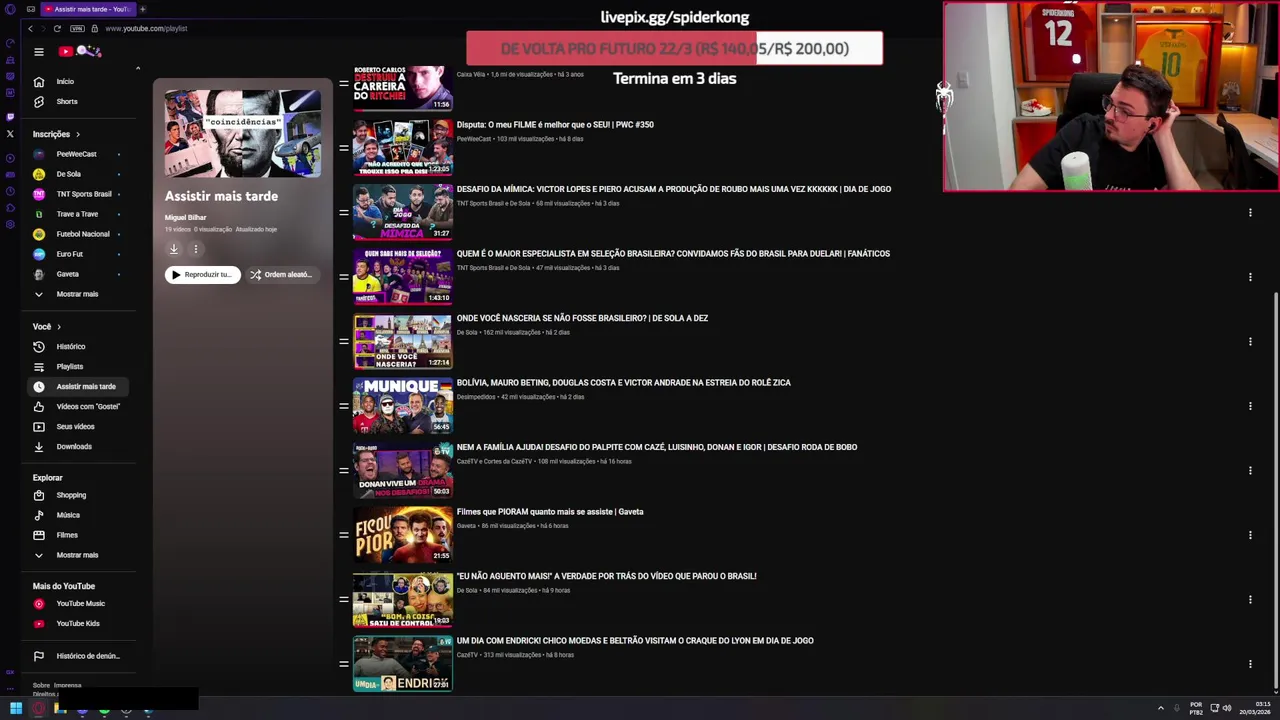1280x720 pixels.
Task: Play Onde Você Nasceria thumbnail
Action: click(x=403, y=341)
